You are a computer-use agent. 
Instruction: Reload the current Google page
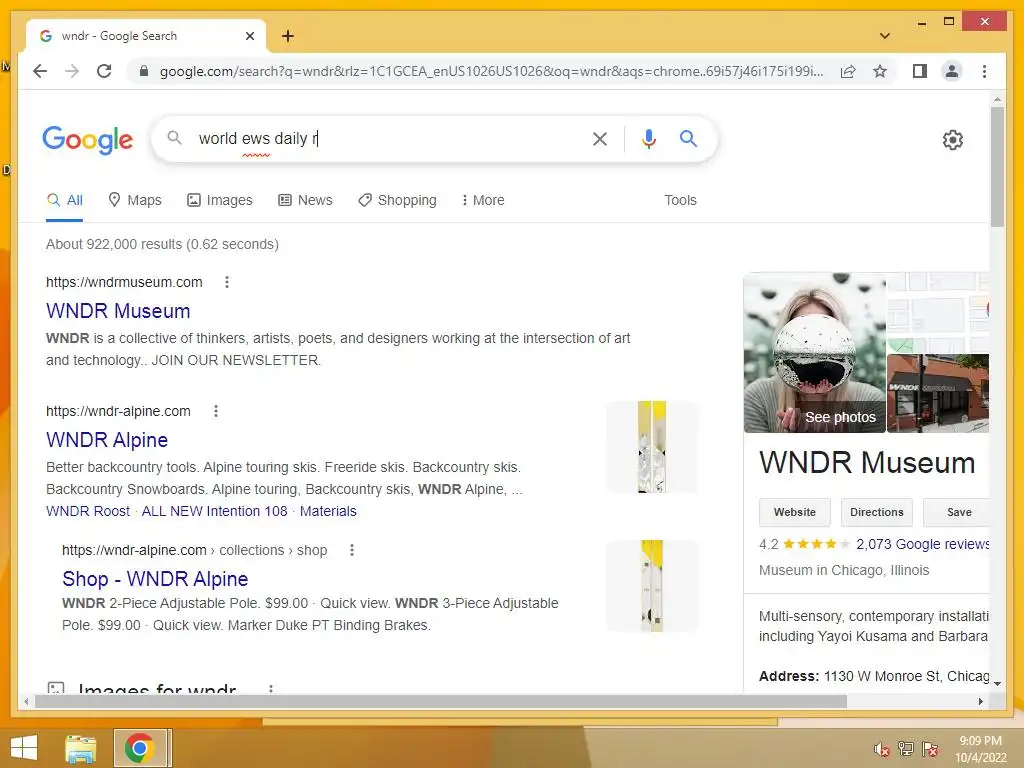104,71
